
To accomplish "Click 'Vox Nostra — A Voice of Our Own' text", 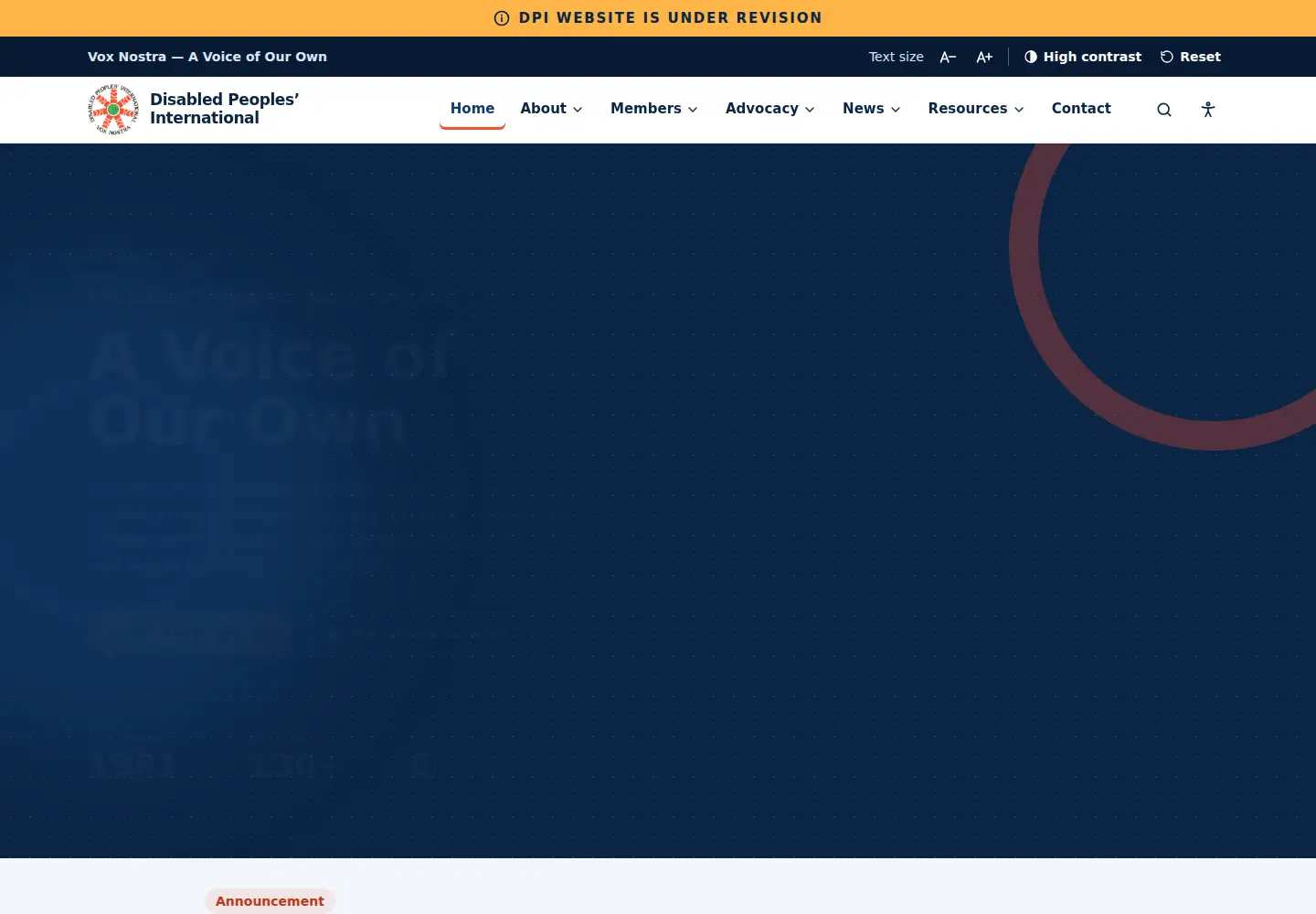I will coord(207,57).
